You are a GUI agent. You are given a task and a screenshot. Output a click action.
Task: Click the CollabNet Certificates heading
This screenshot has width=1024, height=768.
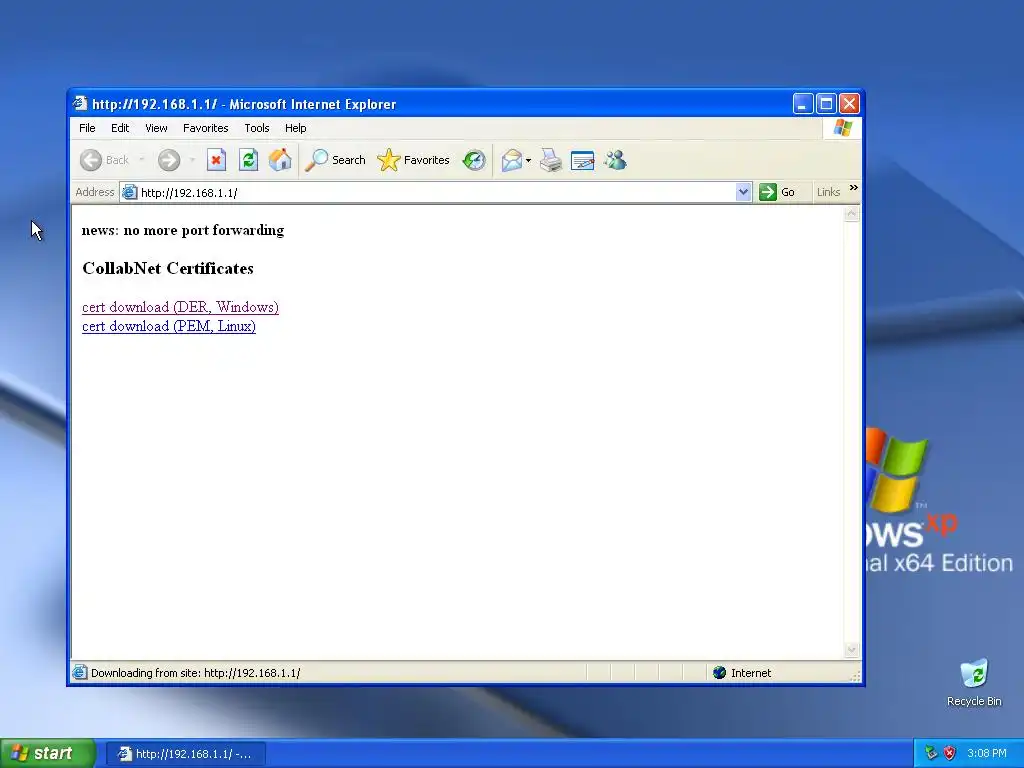(x=168, y=268)
